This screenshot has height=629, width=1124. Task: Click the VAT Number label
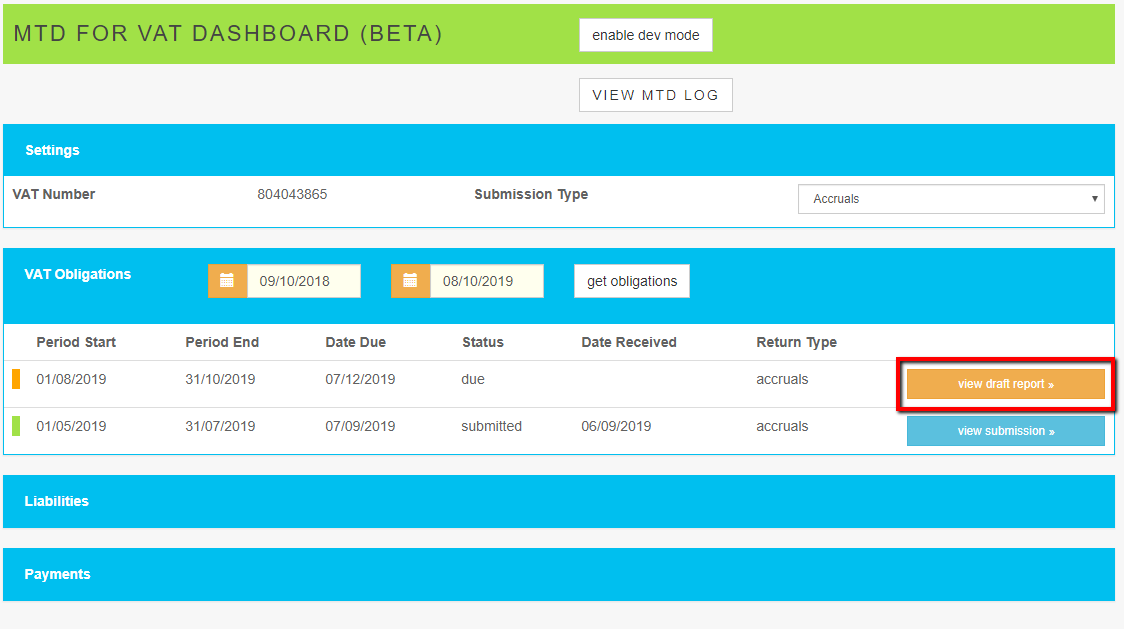point(54,194)
